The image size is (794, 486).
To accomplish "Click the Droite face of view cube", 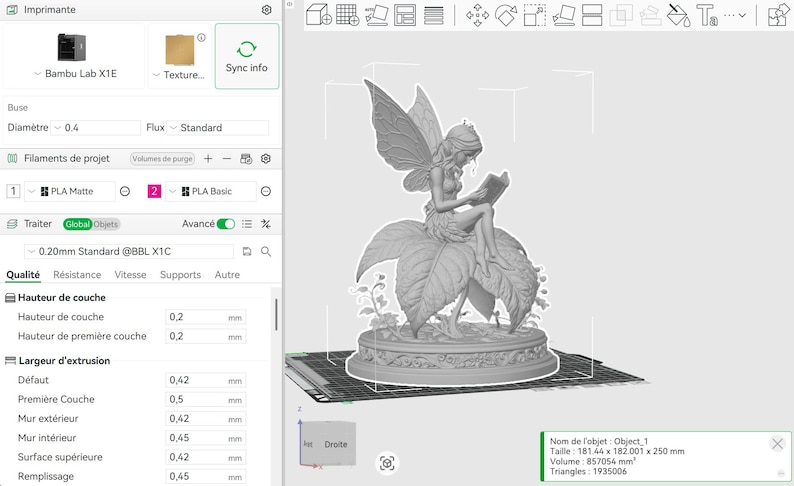I will point(336,444).
